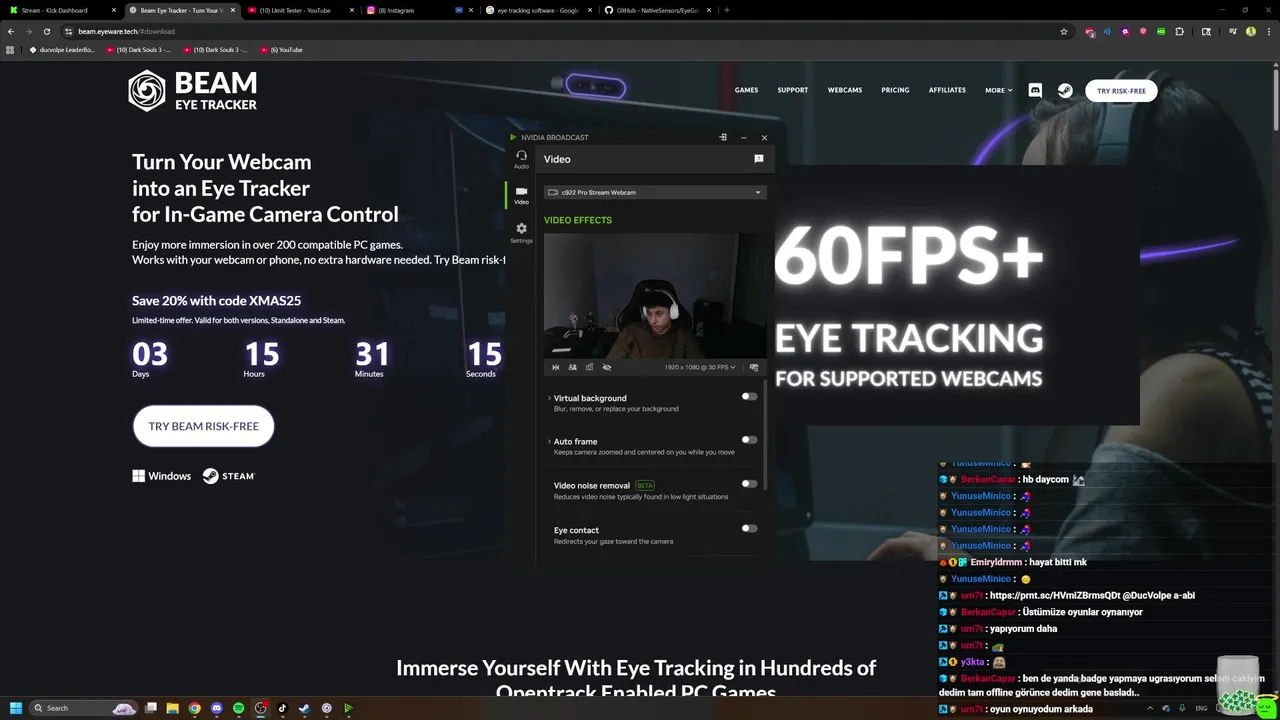Image resolution: width=1280 pixels, height=720 pixels.
Task: Expand the Auto frame options chevron
Action: click(549, 441)
